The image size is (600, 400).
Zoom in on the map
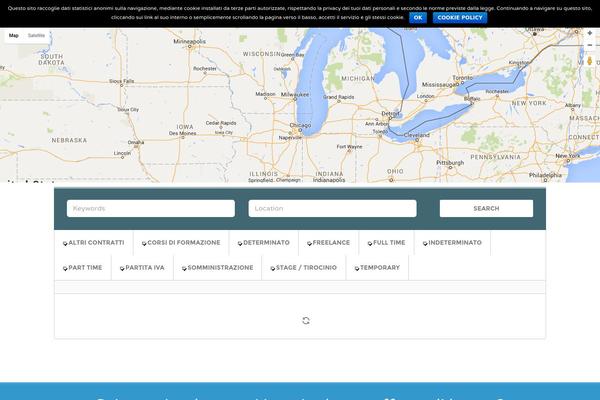point(590,33)
